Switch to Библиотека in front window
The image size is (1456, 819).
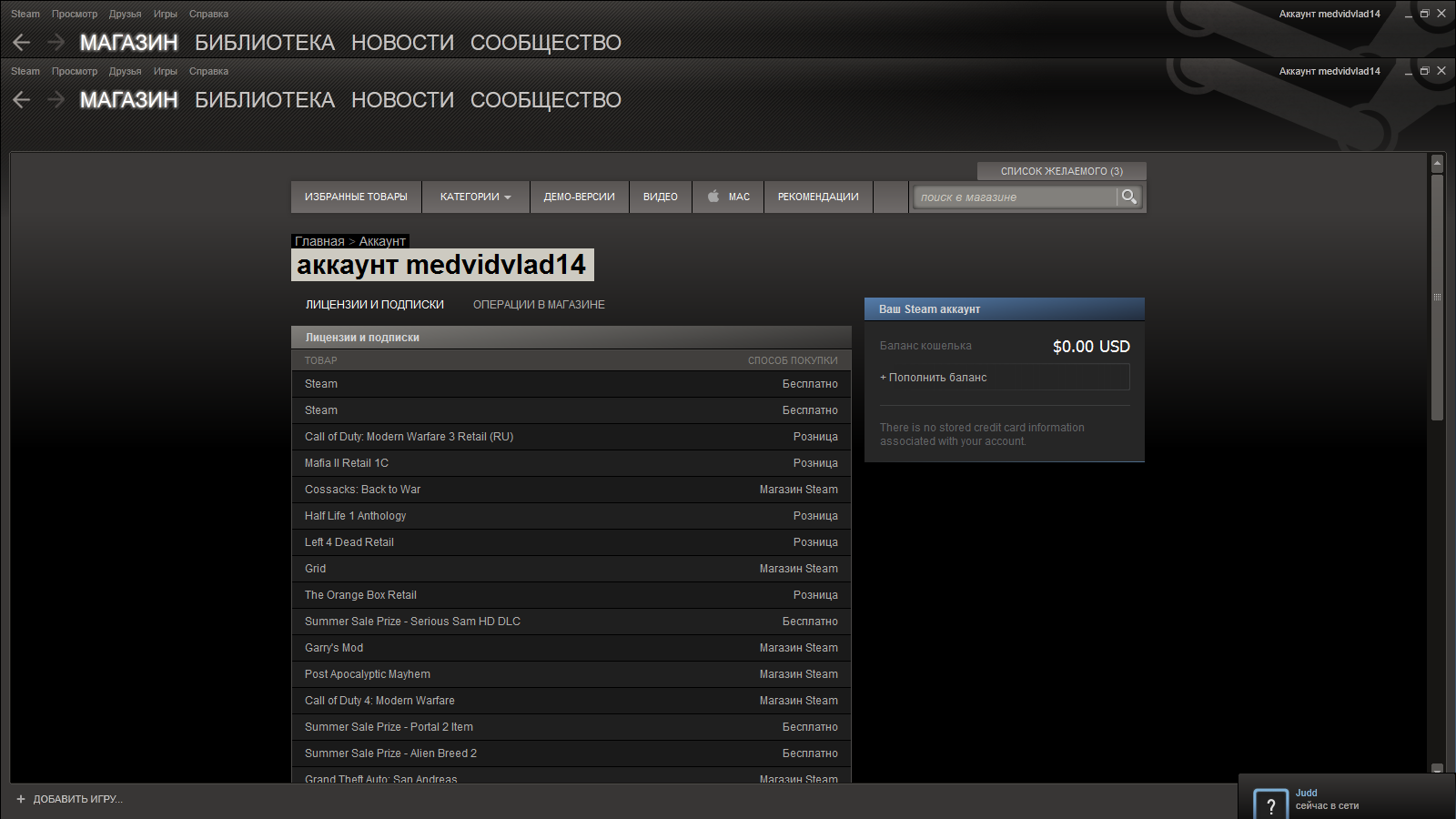[x=265, y=100]
